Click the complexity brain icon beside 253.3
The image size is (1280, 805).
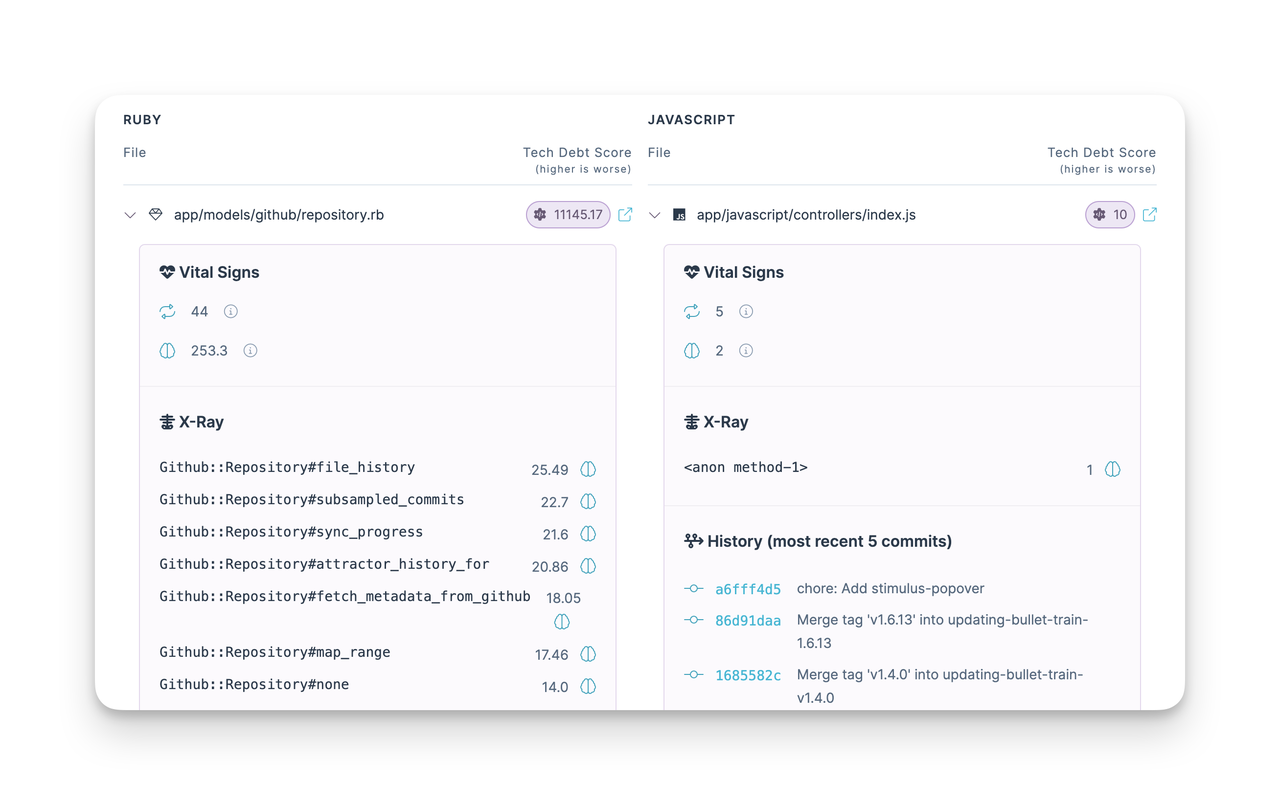coord(167,351)
